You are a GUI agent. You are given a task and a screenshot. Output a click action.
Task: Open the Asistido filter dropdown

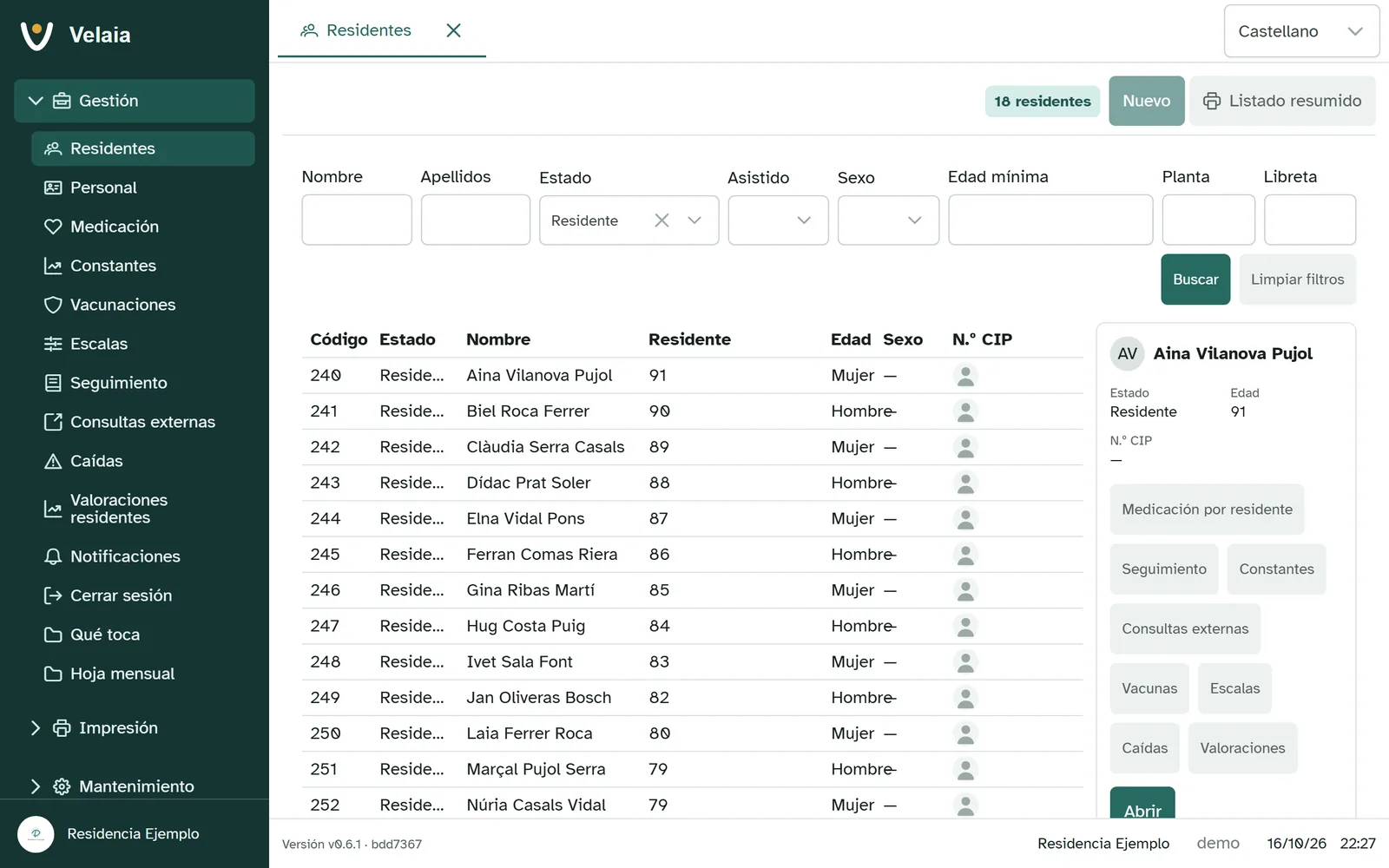[x=778, y=220]
